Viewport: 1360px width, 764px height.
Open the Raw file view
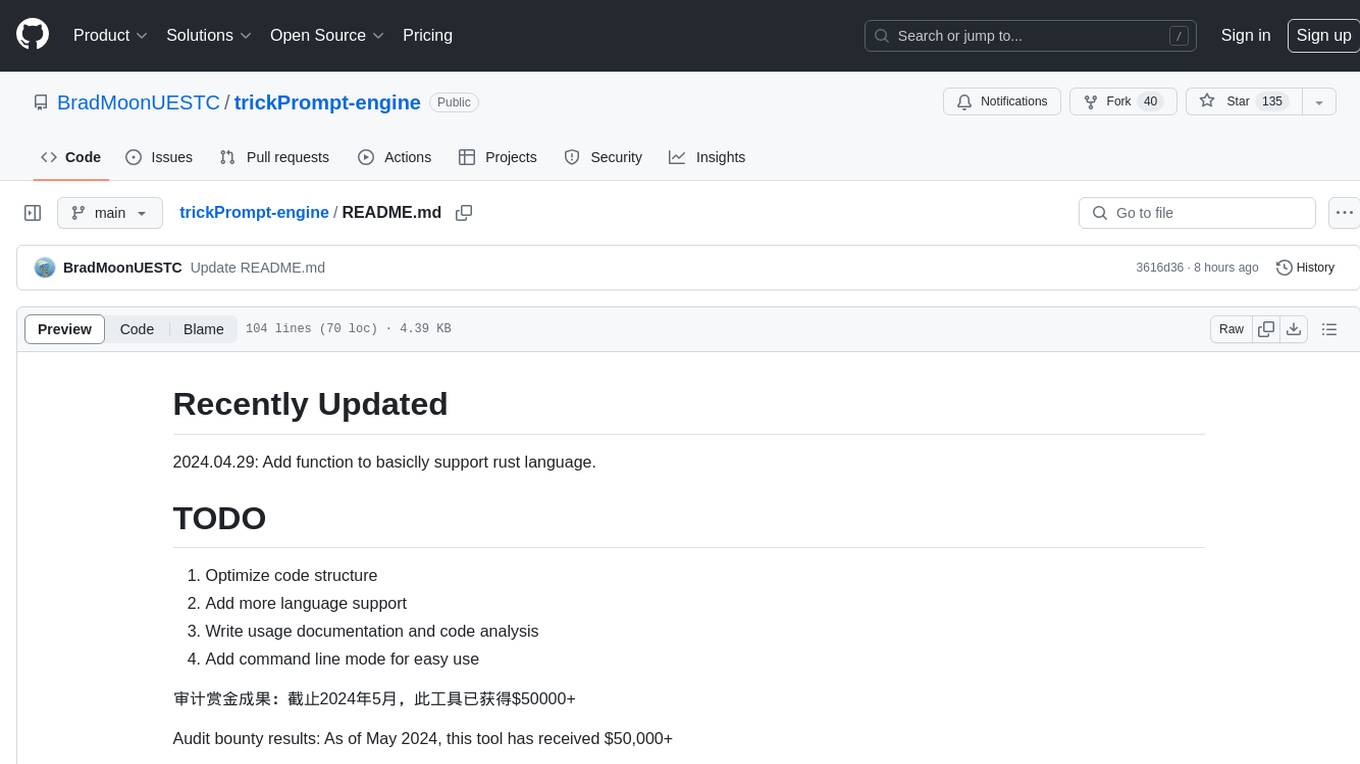point(1231,329)
